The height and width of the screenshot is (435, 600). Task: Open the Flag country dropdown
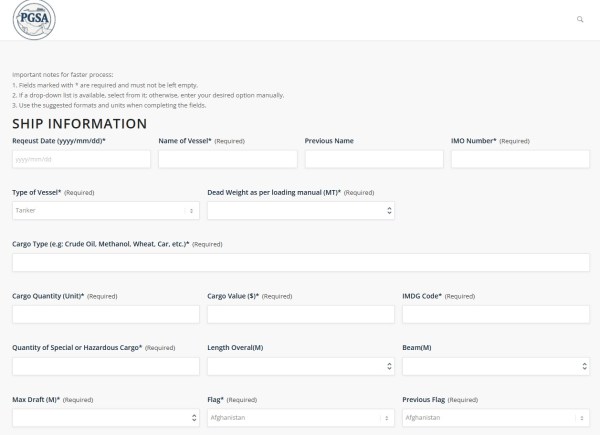coord(301,418)
